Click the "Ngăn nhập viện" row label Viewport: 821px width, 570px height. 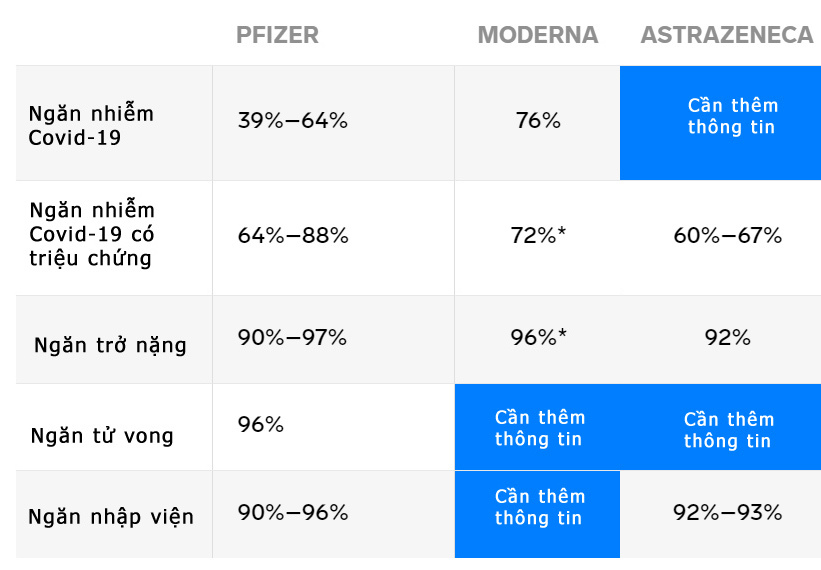[111, 517]
